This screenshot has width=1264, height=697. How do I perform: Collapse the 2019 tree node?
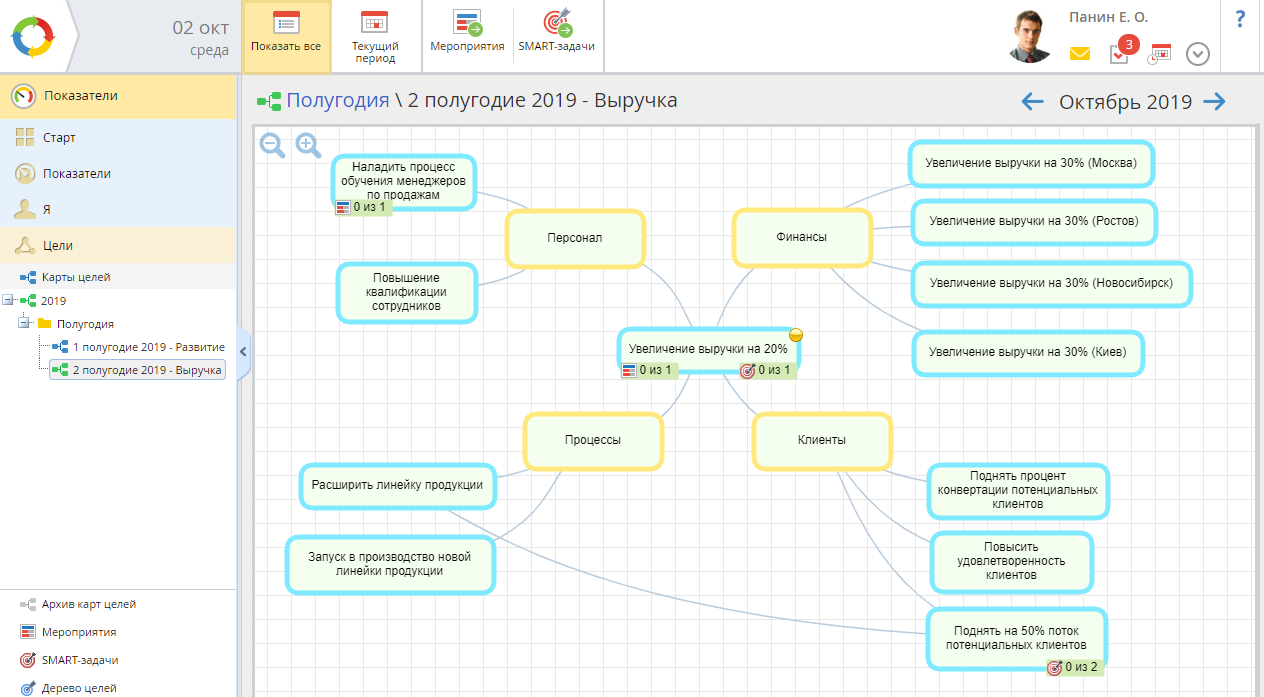coord(8,300)
